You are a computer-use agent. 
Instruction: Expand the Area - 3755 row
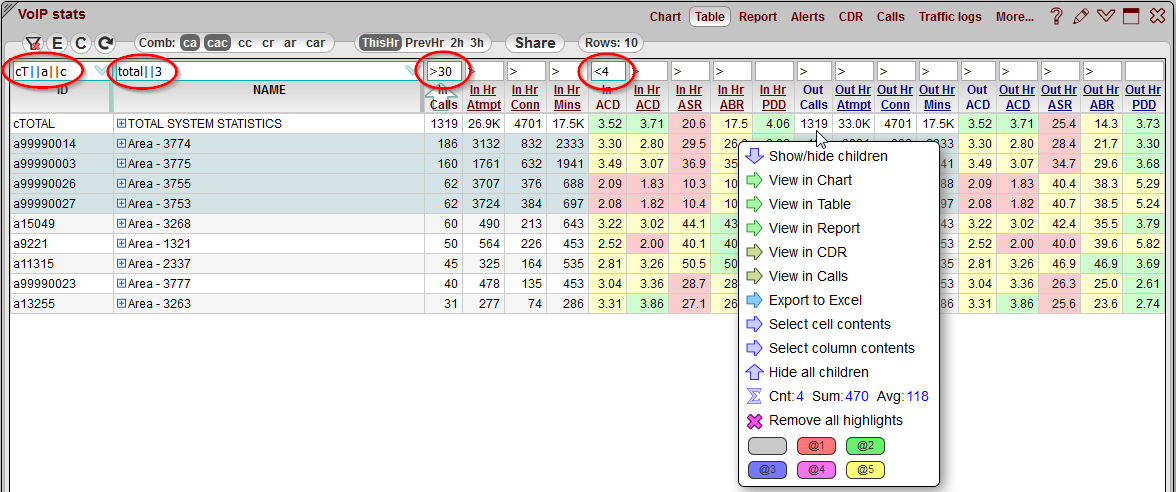pyautogui.click(x=122, y=184)
